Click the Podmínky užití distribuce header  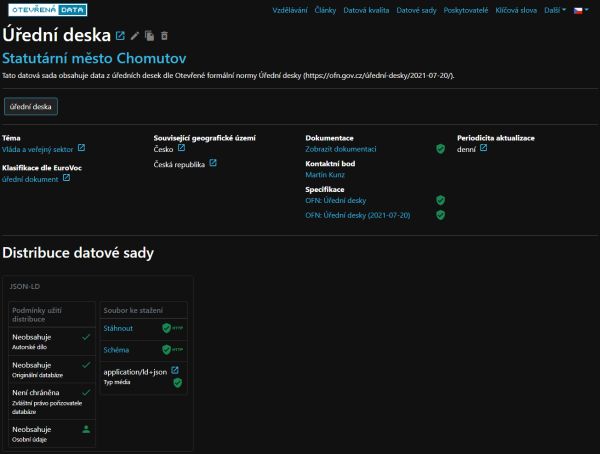point(37,315)
